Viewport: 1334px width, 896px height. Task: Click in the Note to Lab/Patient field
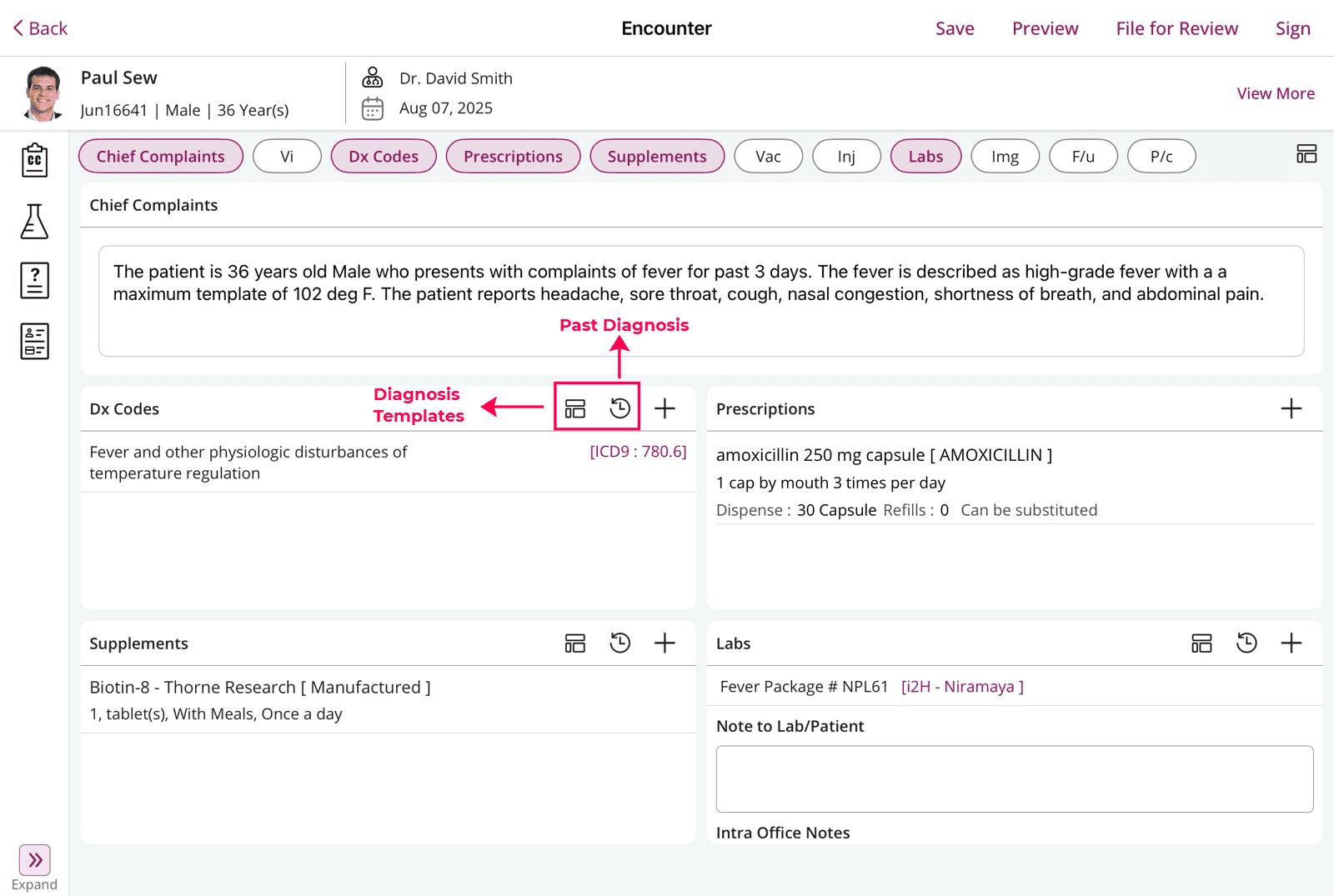[x=1014, y=778]
